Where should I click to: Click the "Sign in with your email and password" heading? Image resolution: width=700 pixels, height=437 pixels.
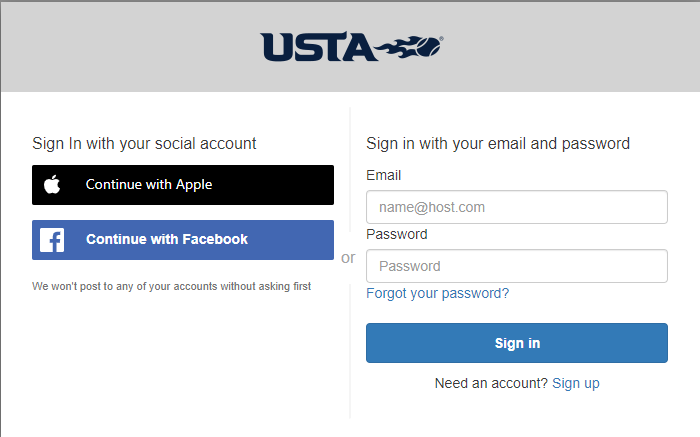pos(498,144)
